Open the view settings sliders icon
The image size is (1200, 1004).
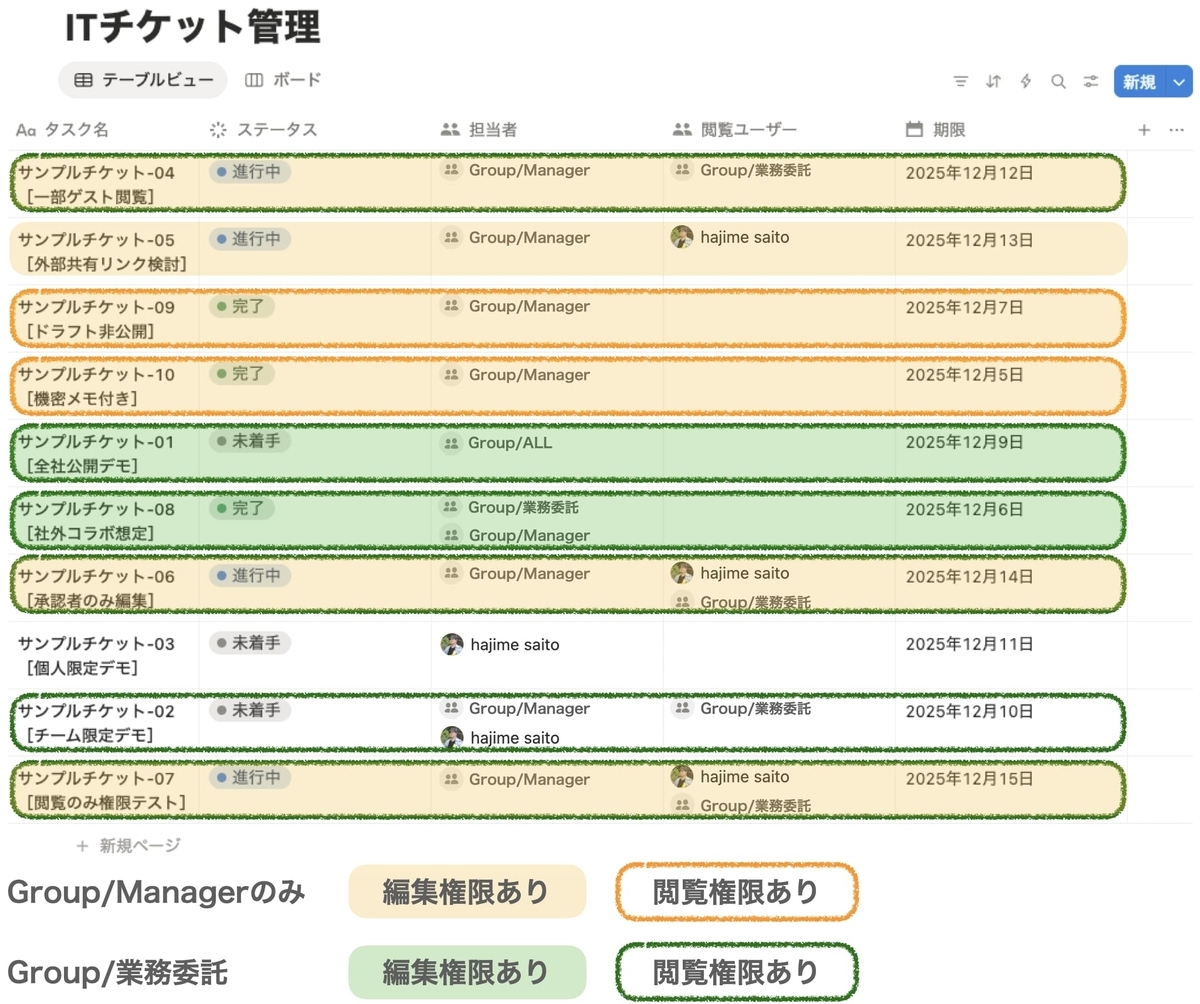(x=1090, y=81)
